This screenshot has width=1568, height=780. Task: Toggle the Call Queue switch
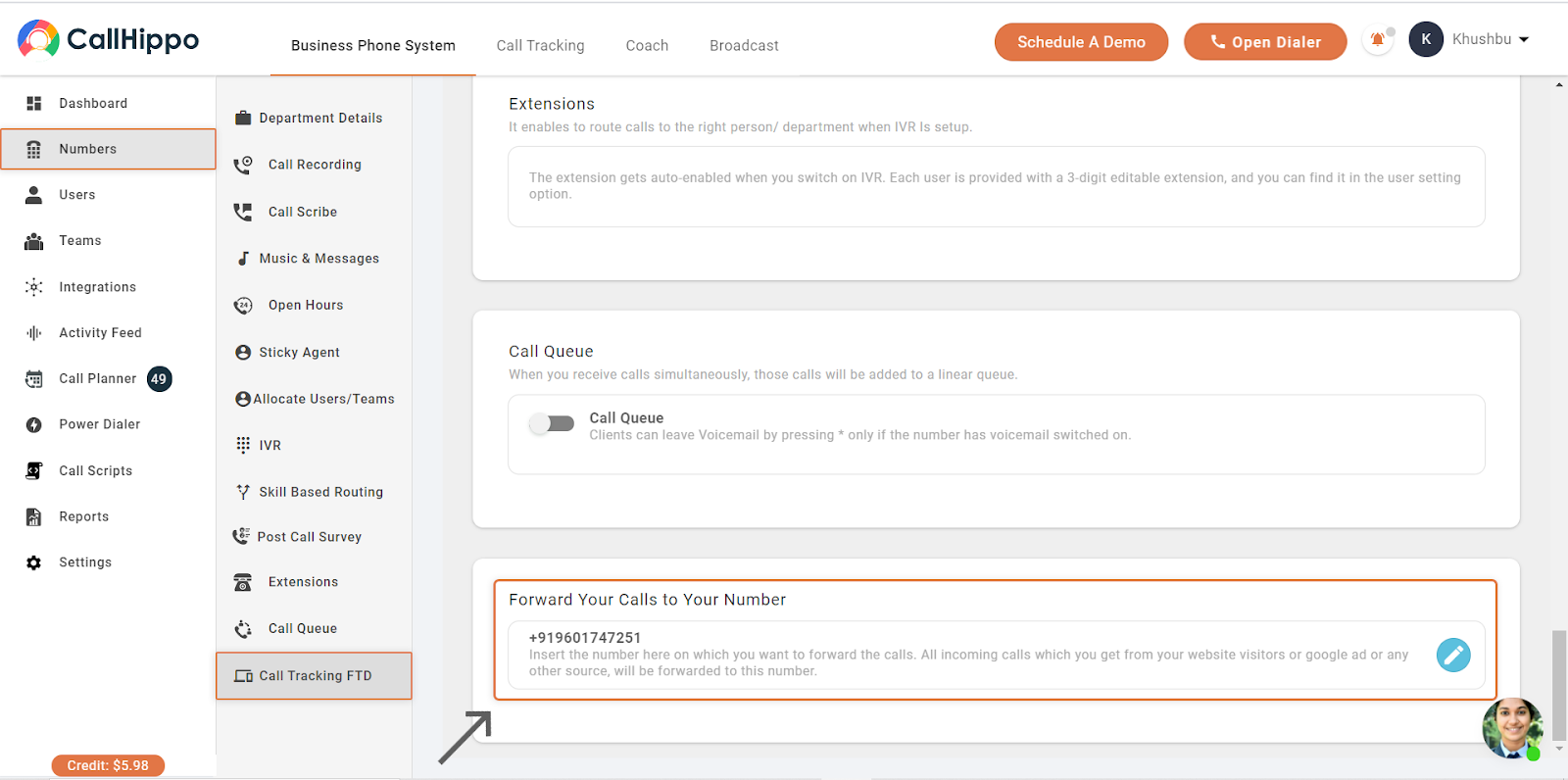tap(552, 423)
